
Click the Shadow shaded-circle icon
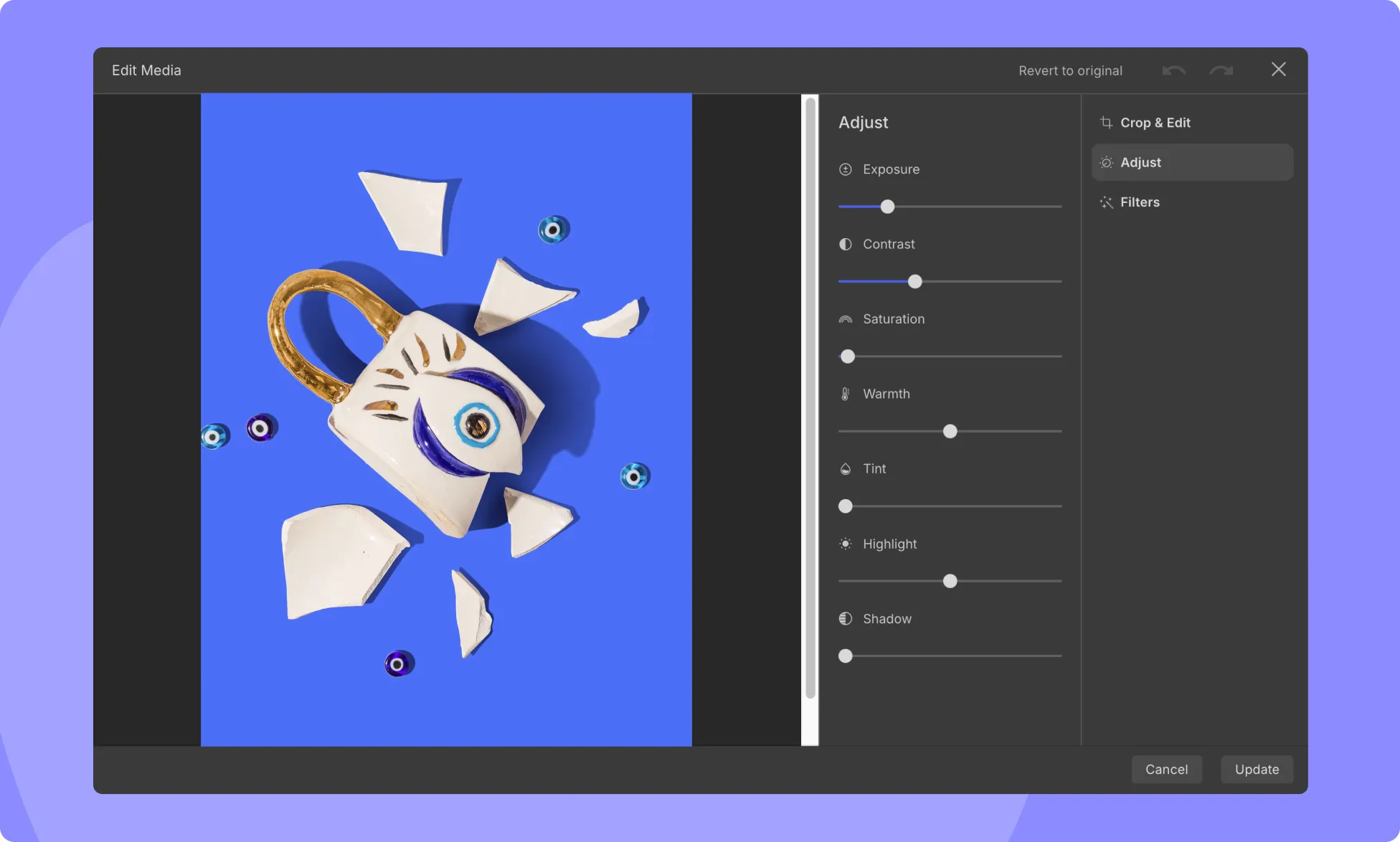pyautogui.click(x=846, y=618)
